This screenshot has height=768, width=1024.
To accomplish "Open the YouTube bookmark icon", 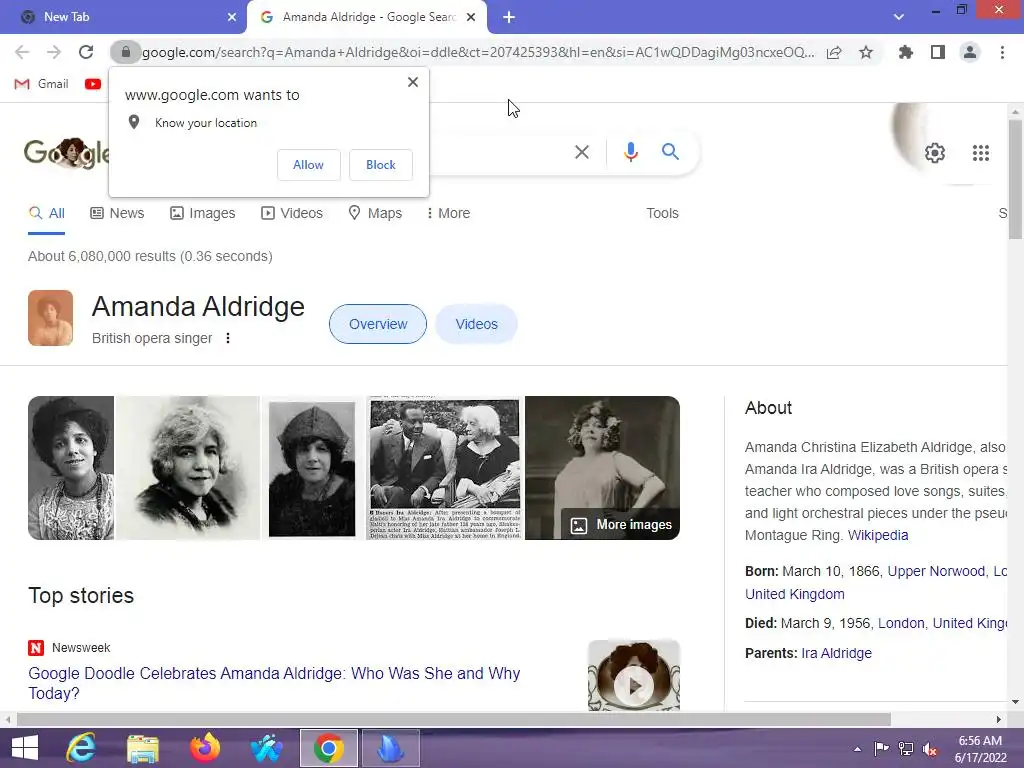I will click(93, 84).
